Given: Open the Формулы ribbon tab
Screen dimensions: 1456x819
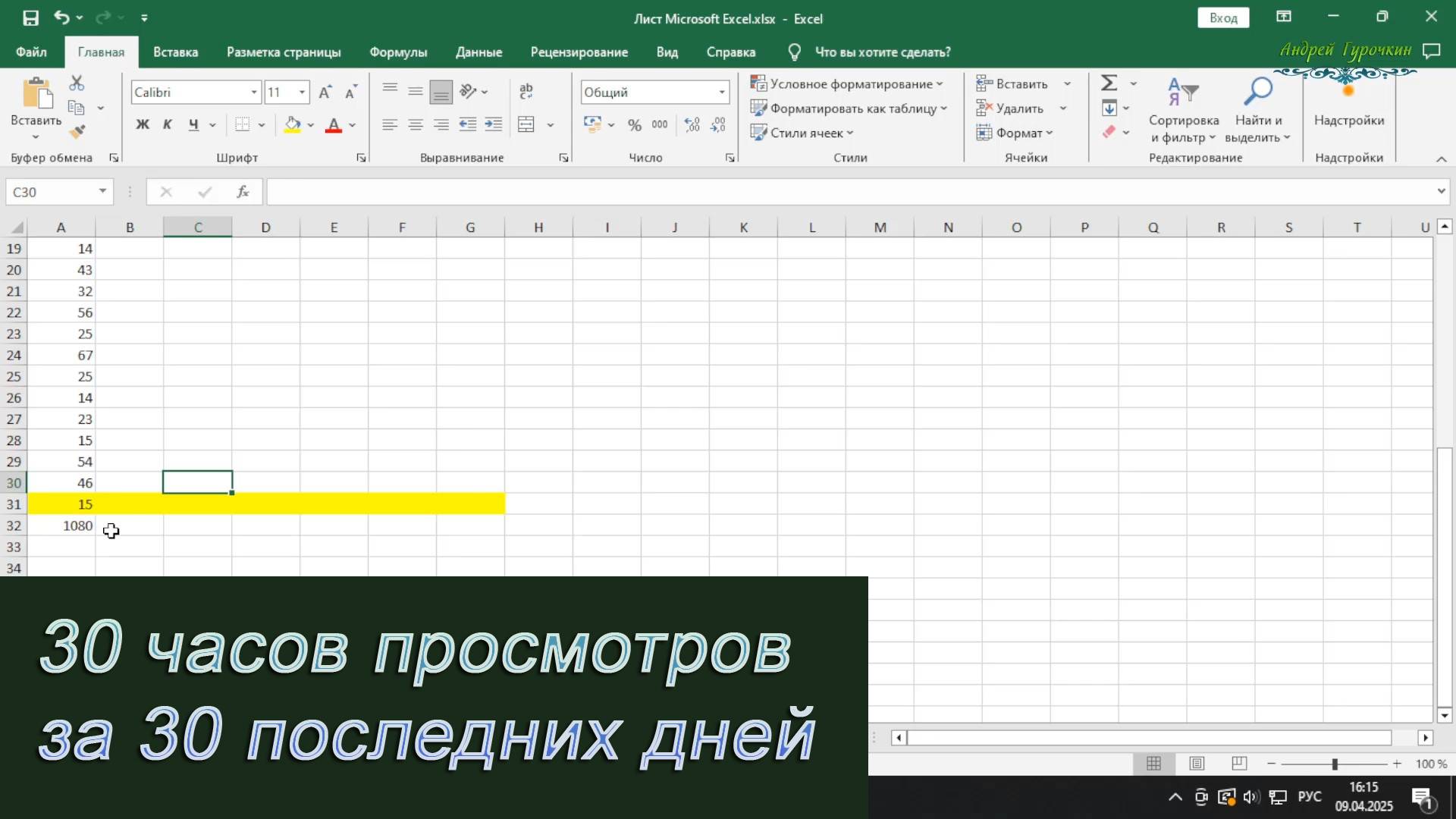Looking at the screenshot, I should [x=398, y=52].
